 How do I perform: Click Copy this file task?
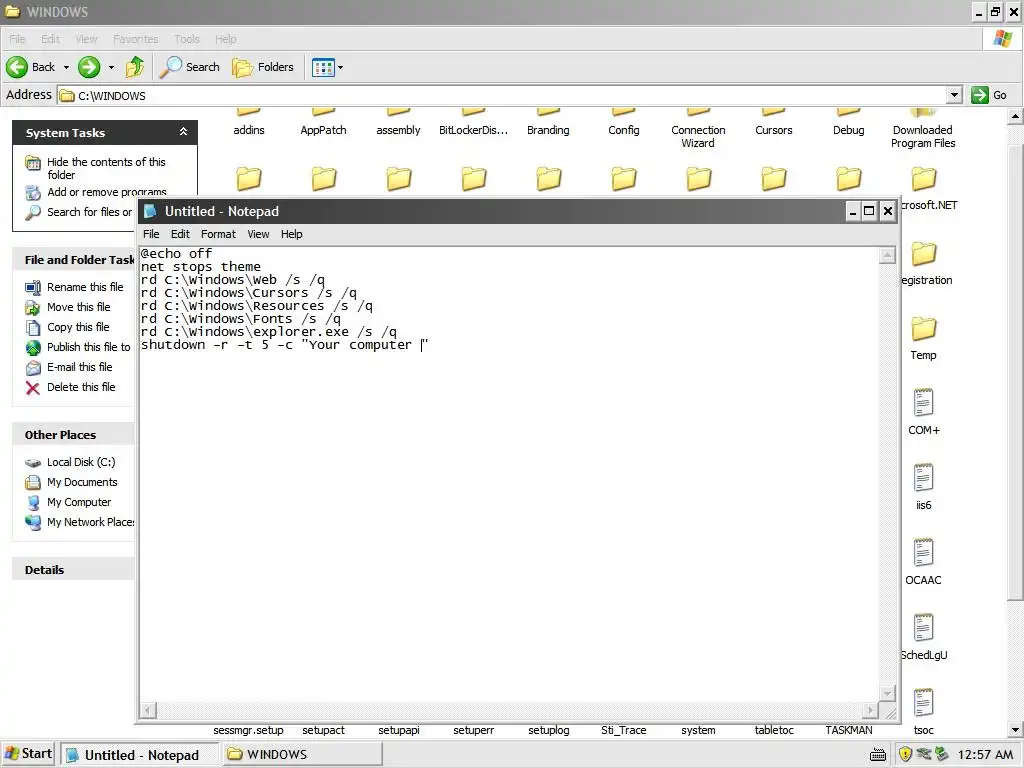coord(78,327)
